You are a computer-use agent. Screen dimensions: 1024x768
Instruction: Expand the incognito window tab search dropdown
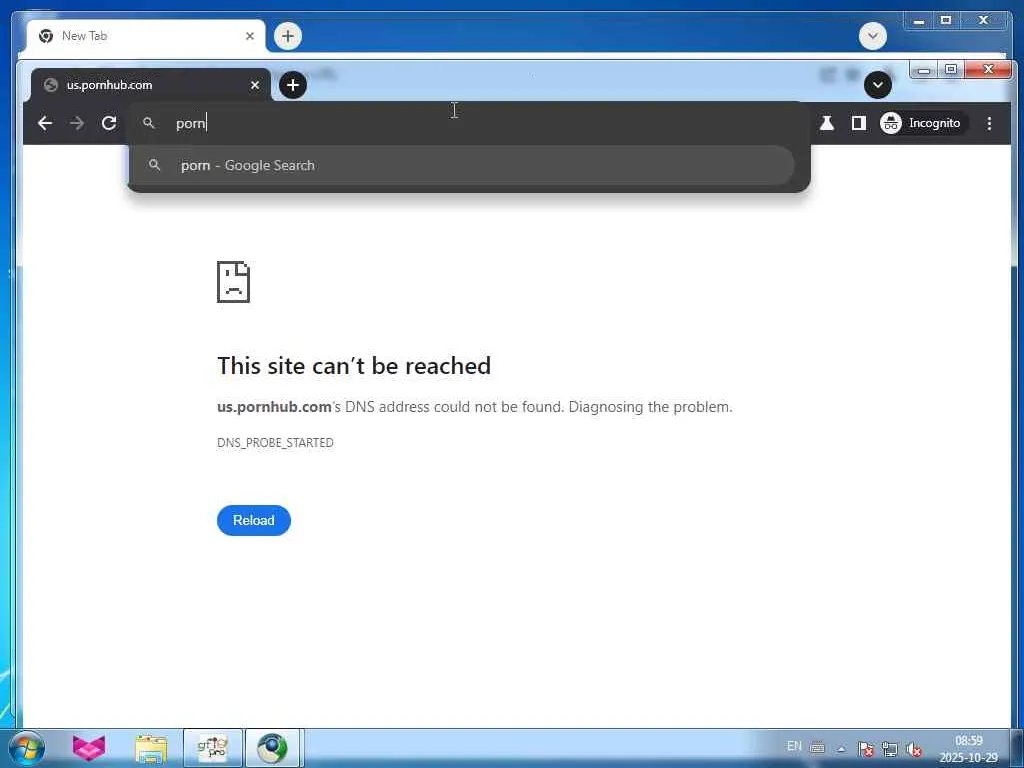coord(878,85)
